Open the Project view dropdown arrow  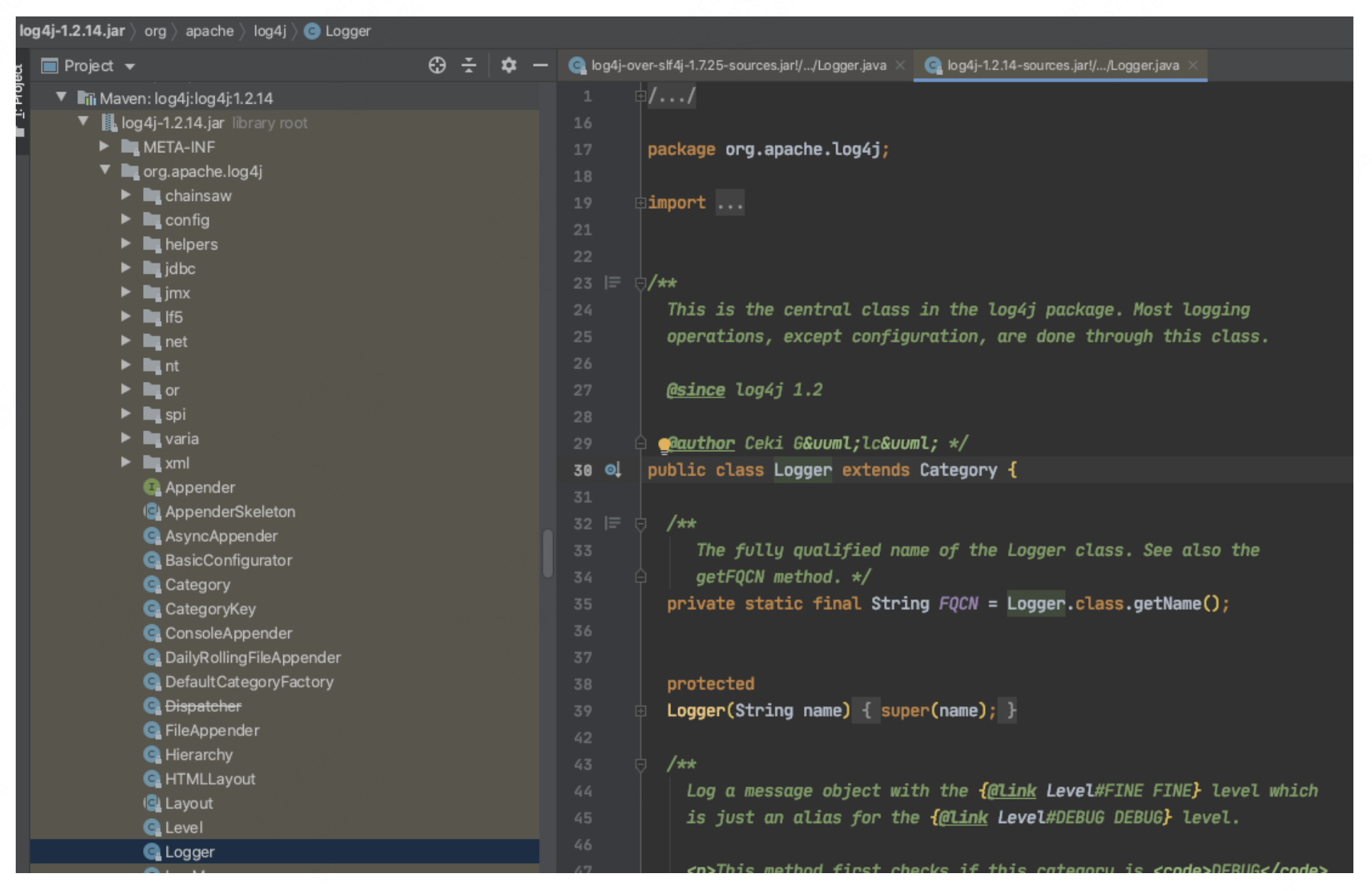[x=130, y=67]
